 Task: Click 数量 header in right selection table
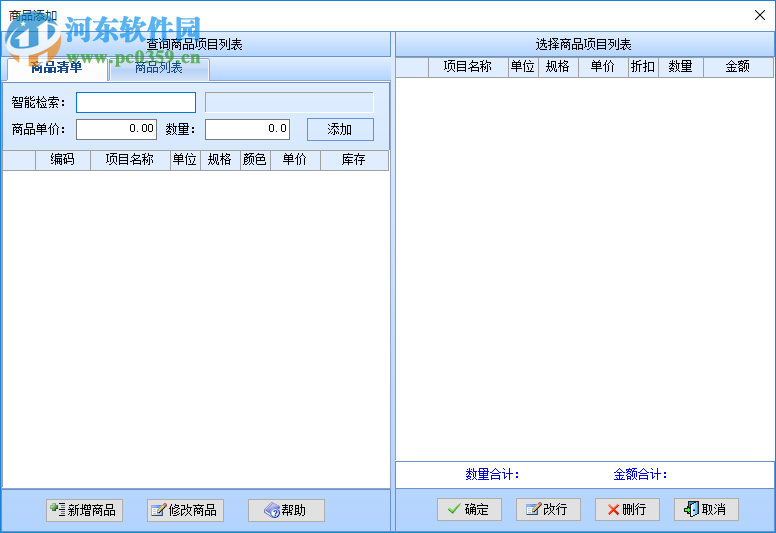coord(681,67)
